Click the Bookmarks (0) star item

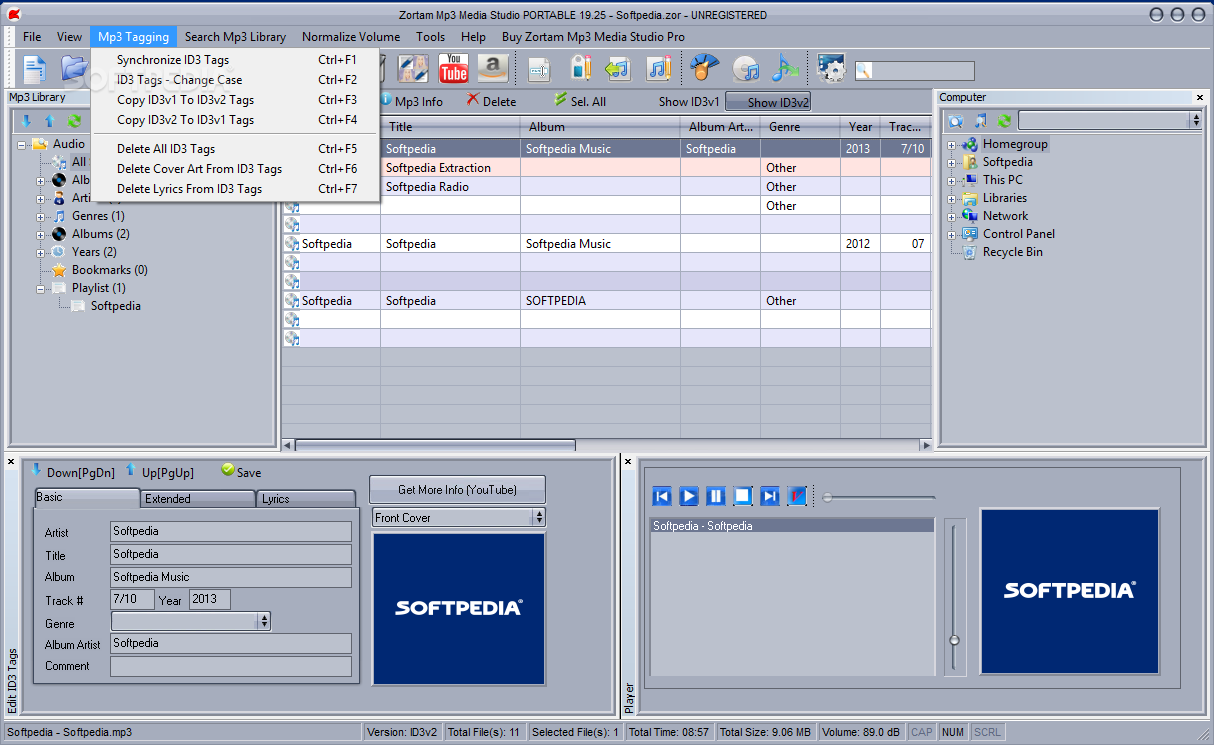pyautogui.click(x=99, y=270)
